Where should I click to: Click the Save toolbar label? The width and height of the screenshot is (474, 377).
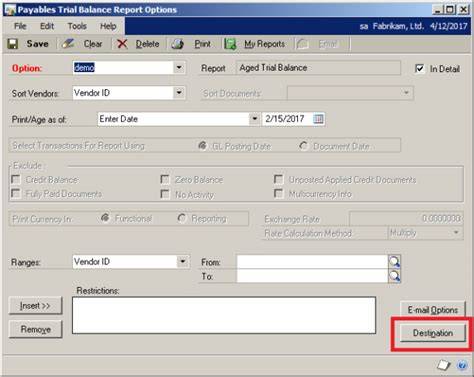coord(38,44)
